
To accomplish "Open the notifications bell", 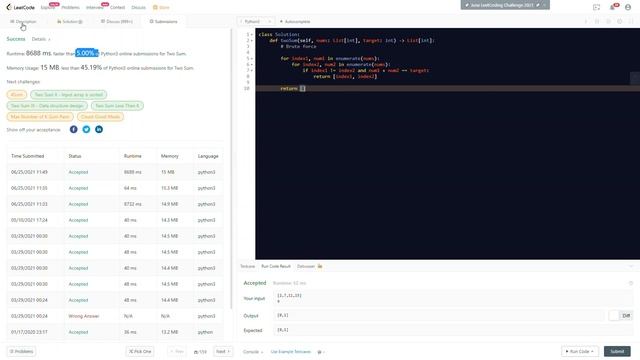I will click(612, 7).
